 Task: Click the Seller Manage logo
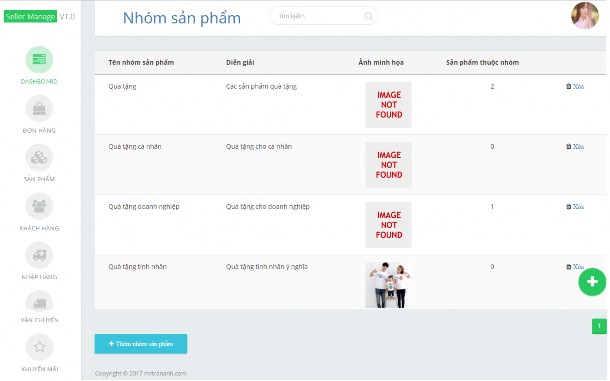click(x=30, y=16)
